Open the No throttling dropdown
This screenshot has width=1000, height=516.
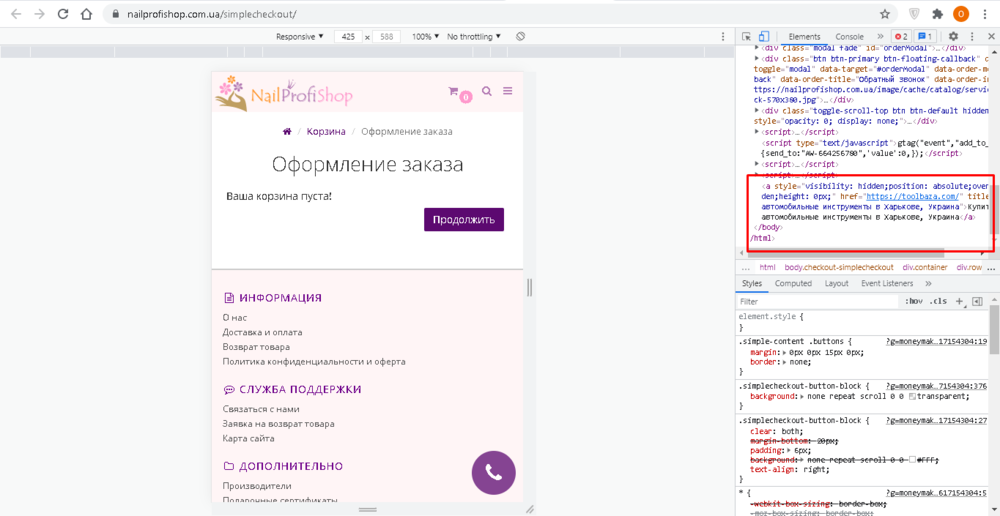point(474,37)
